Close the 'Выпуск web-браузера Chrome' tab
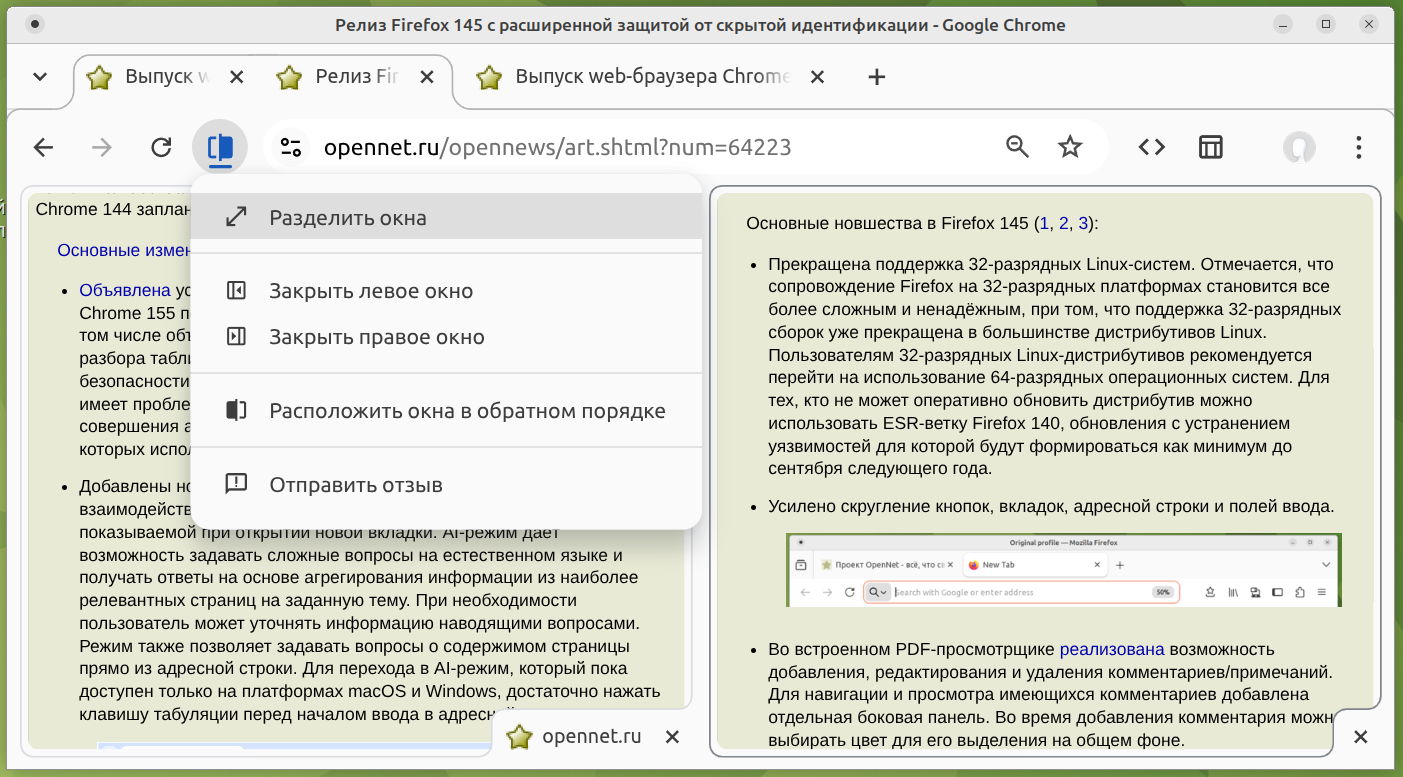Viewport: 1403px width, 777px height. pos(817,77)
